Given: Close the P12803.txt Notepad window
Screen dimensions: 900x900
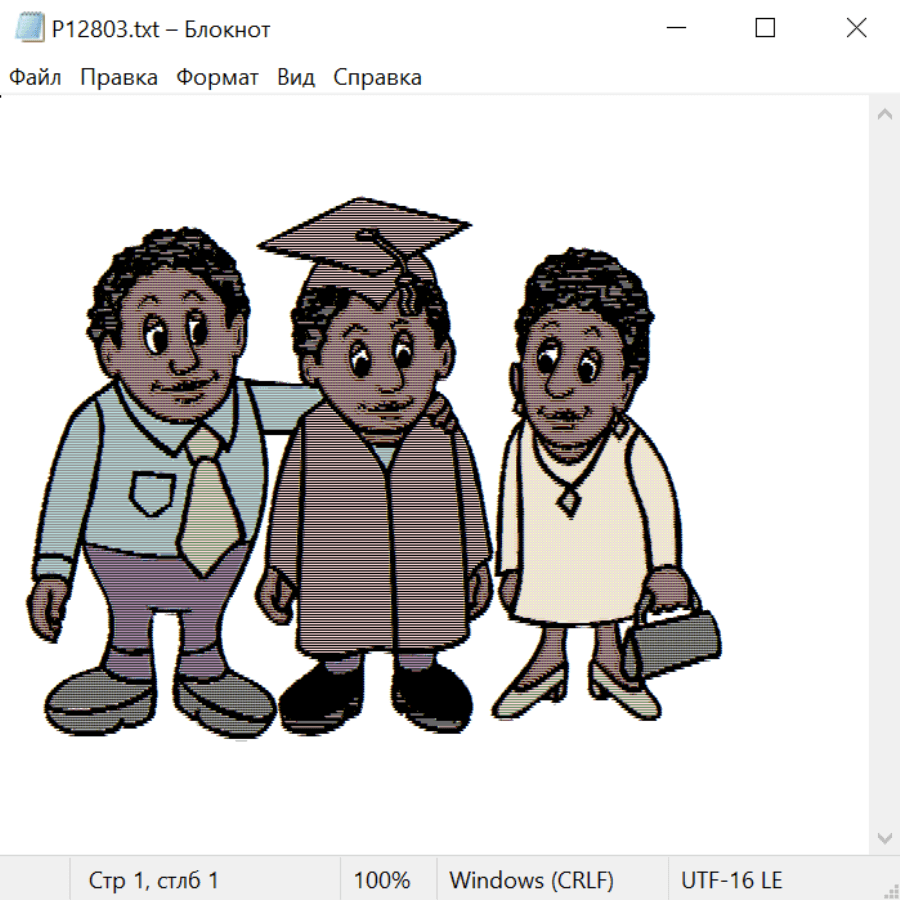Looking at the screenshot, I should [x=856, y=29].
